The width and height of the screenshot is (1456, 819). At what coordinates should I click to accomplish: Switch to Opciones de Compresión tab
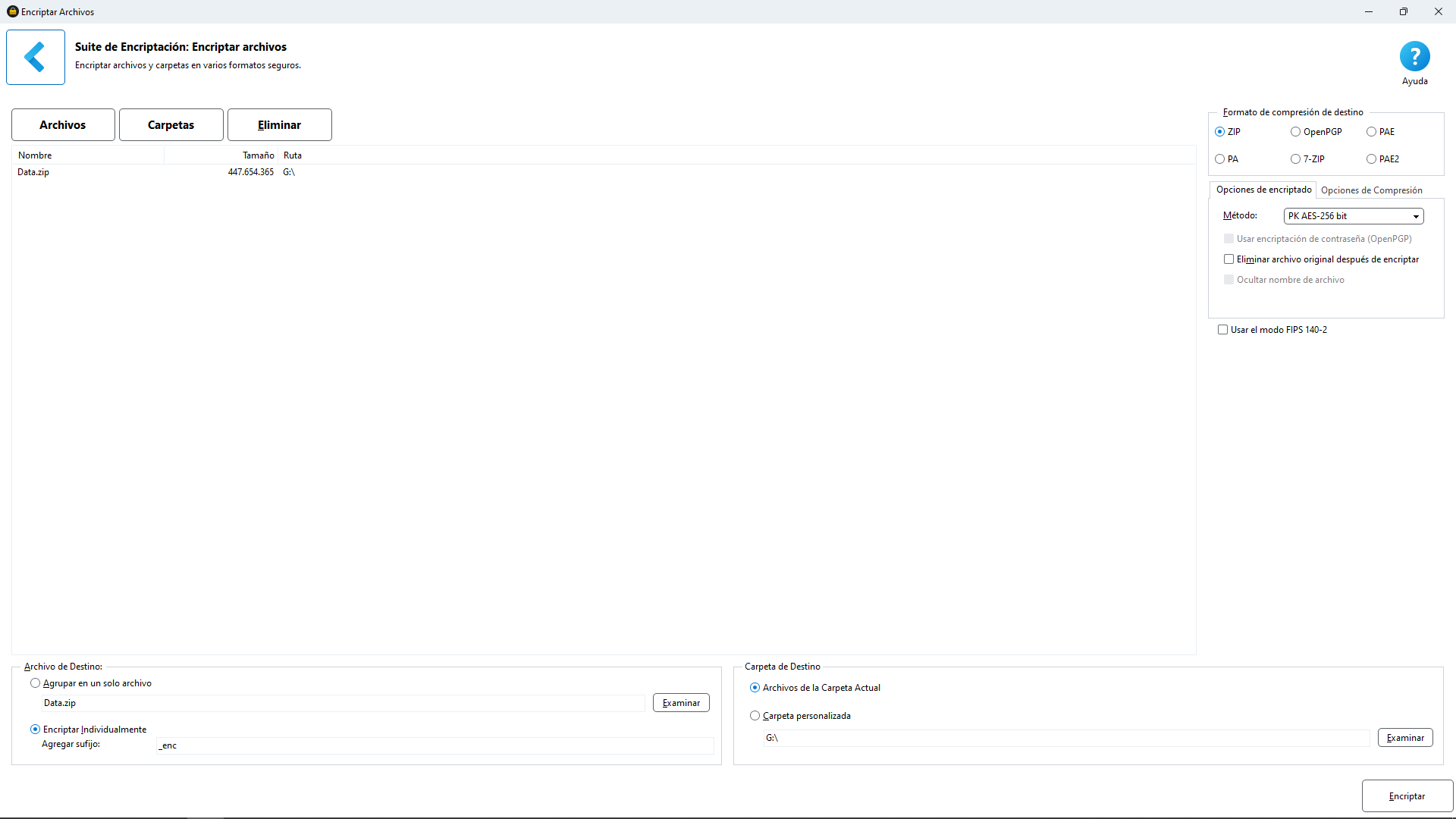click(1371, 190)
